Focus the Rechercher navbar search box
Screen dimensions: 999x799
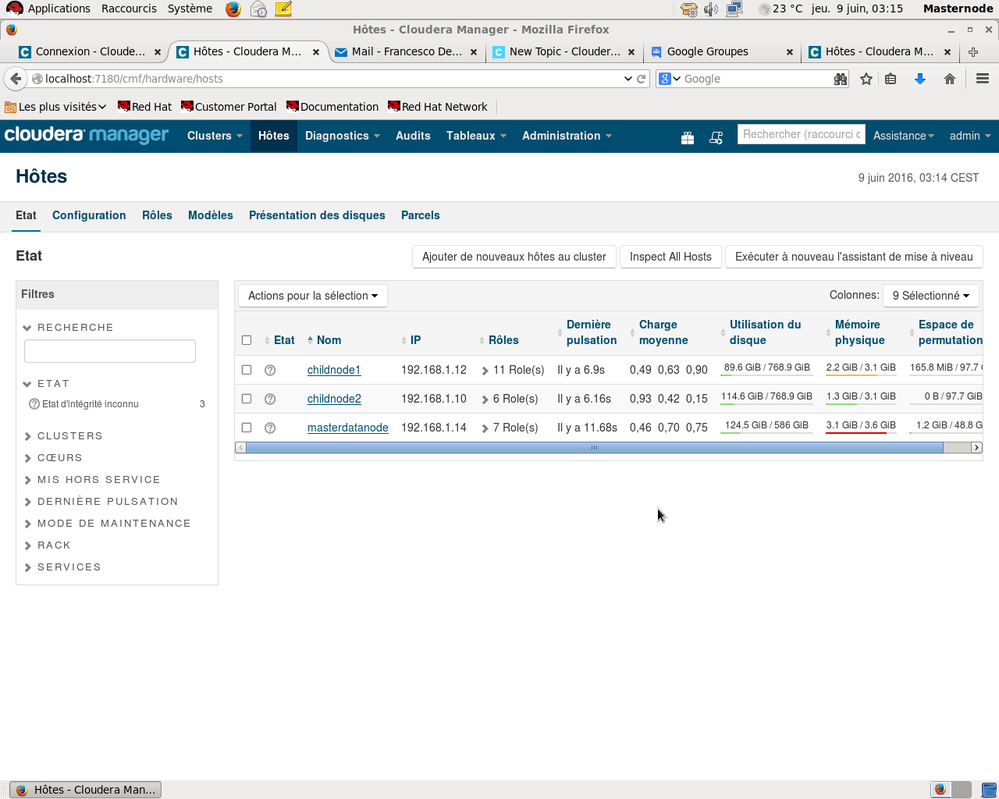click(x=801, y=134)
